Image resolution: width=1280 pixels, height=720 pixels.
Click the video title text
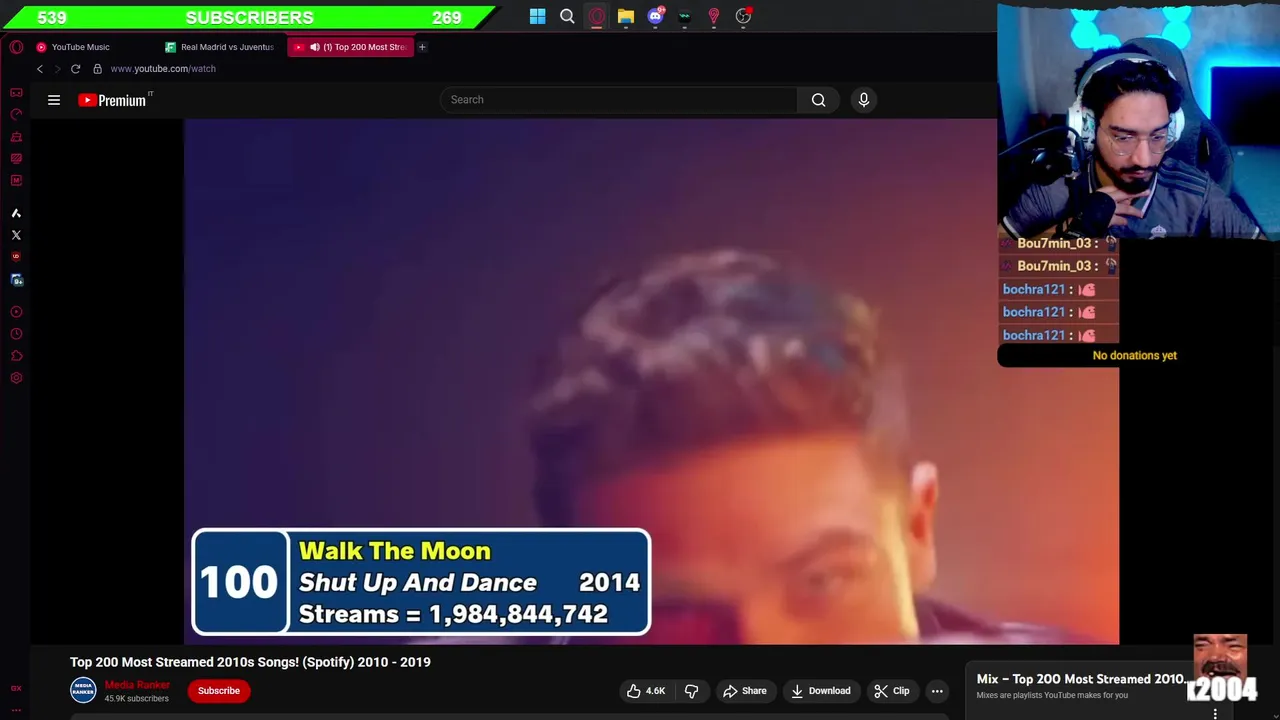250,662
